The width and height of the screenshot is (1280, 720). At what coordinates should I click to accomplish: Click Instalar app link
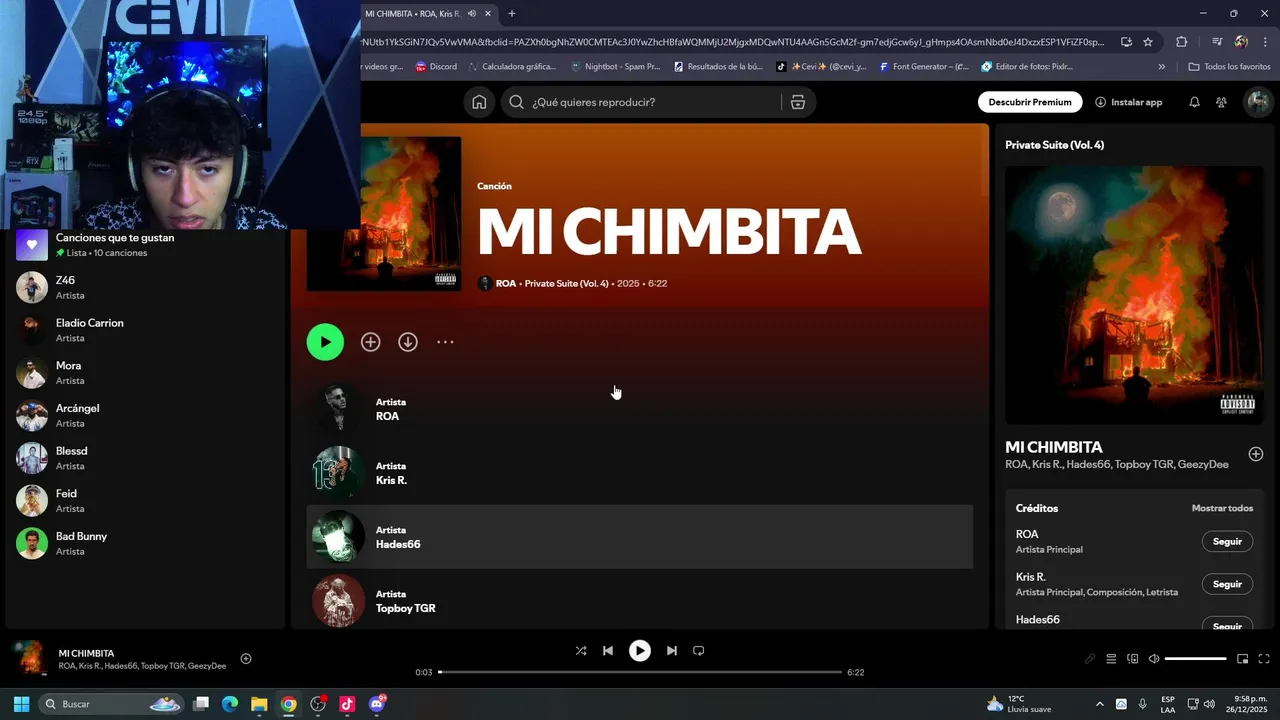1129,102
